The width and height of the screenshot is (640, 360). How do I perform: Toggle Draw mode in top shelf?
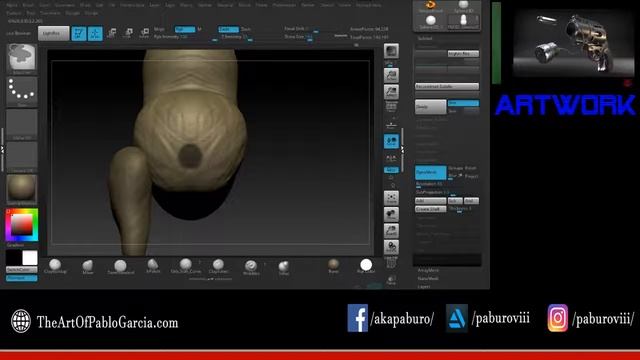[95, 33]
